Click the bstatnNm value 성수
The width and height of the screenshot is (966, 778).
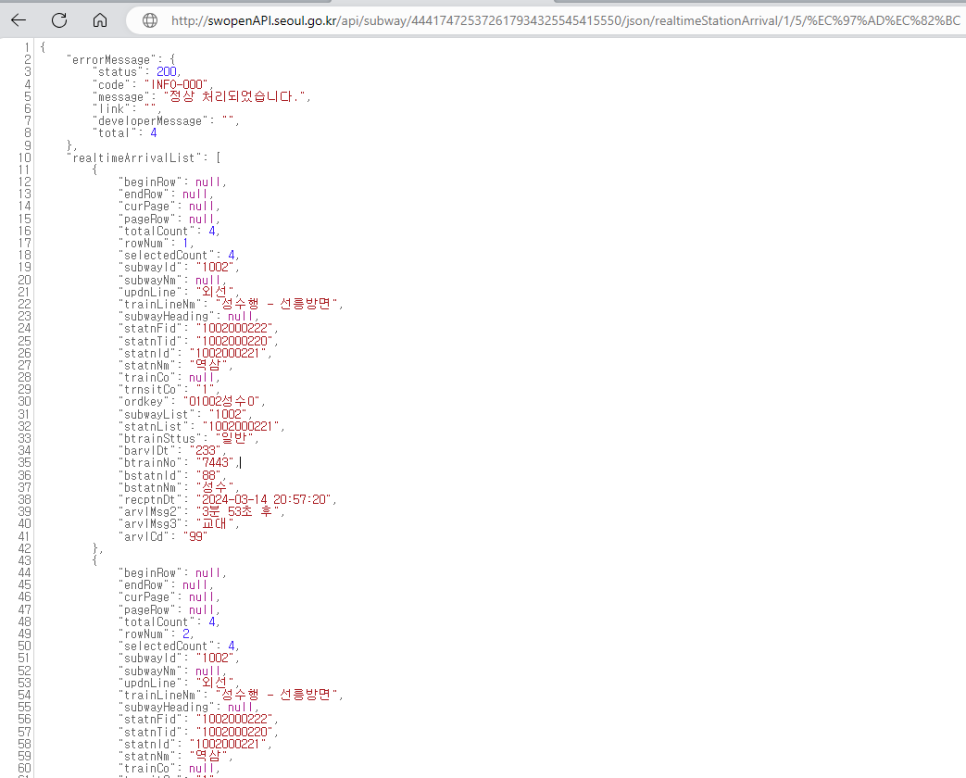pos(215,487)
